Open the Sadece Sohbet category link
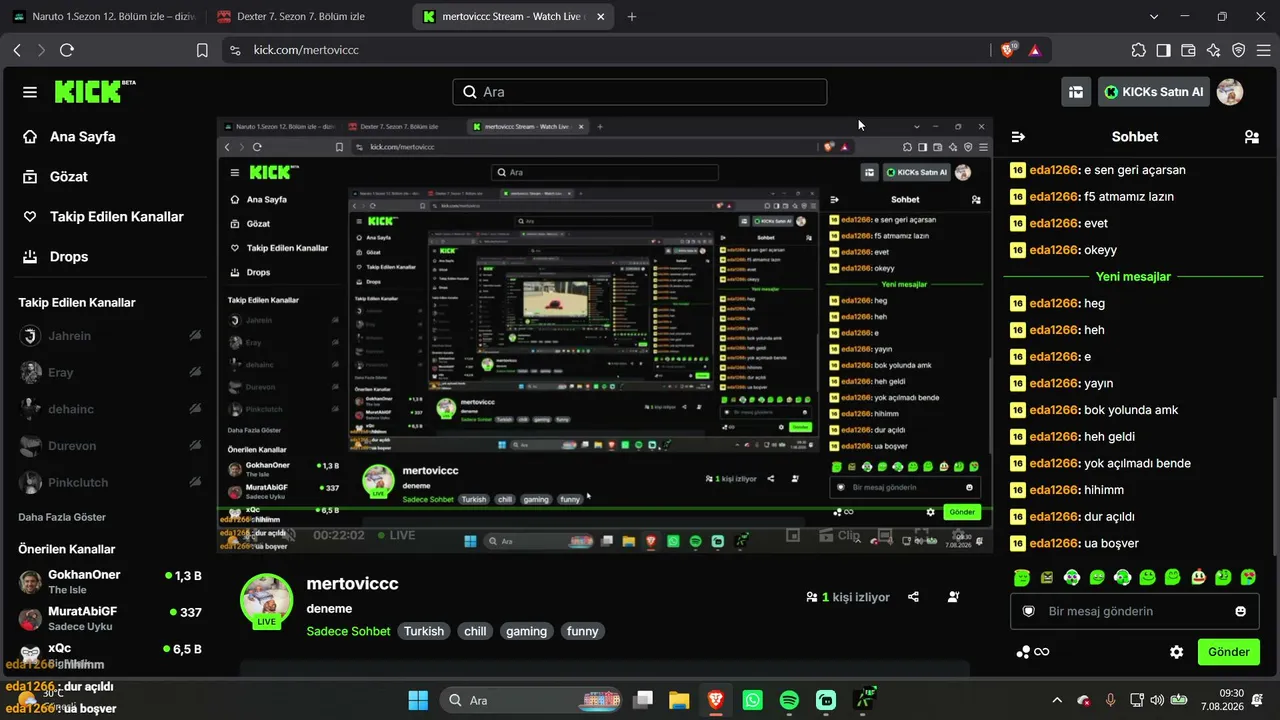1280x720 pixels. tap(349, 631)
